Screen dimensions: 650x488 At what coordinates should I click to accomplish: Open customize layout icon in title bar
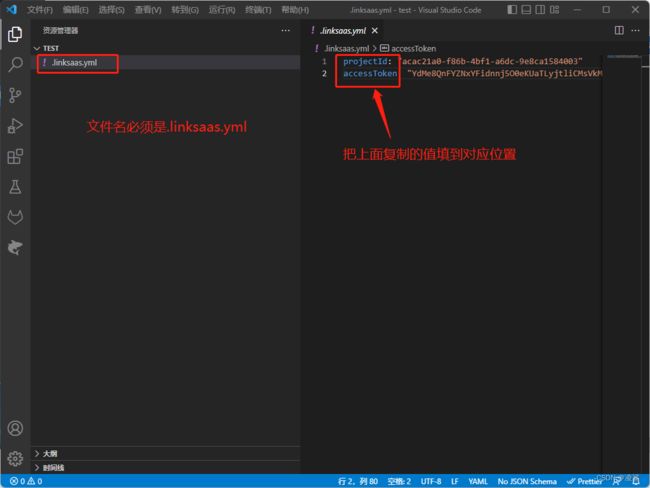554,9
